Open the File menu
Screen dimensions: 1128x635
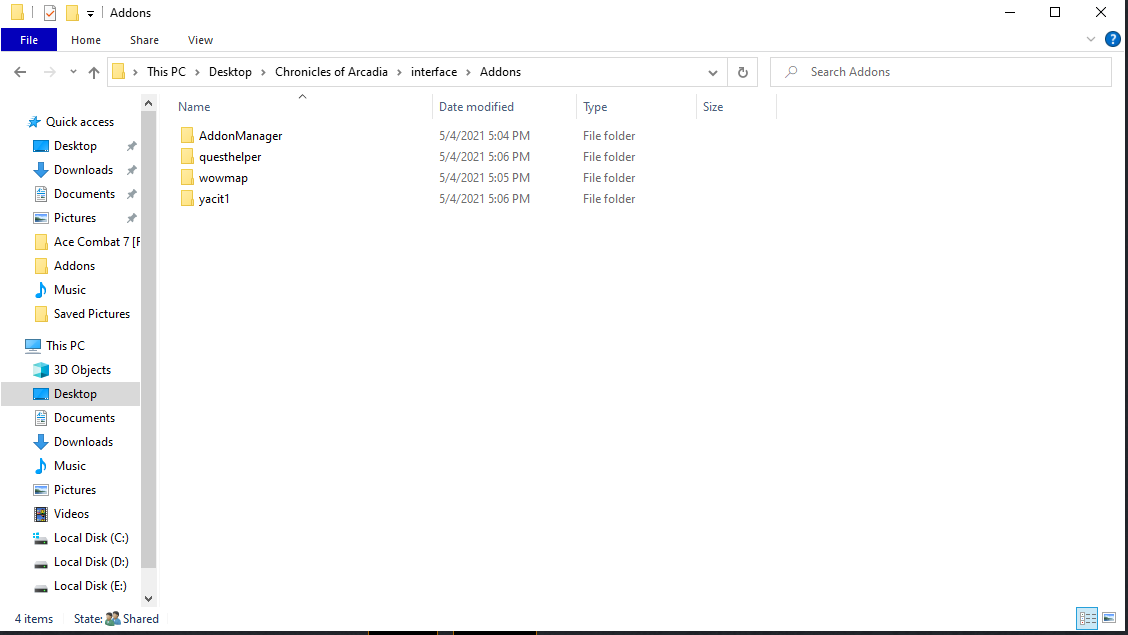(29, 40)
